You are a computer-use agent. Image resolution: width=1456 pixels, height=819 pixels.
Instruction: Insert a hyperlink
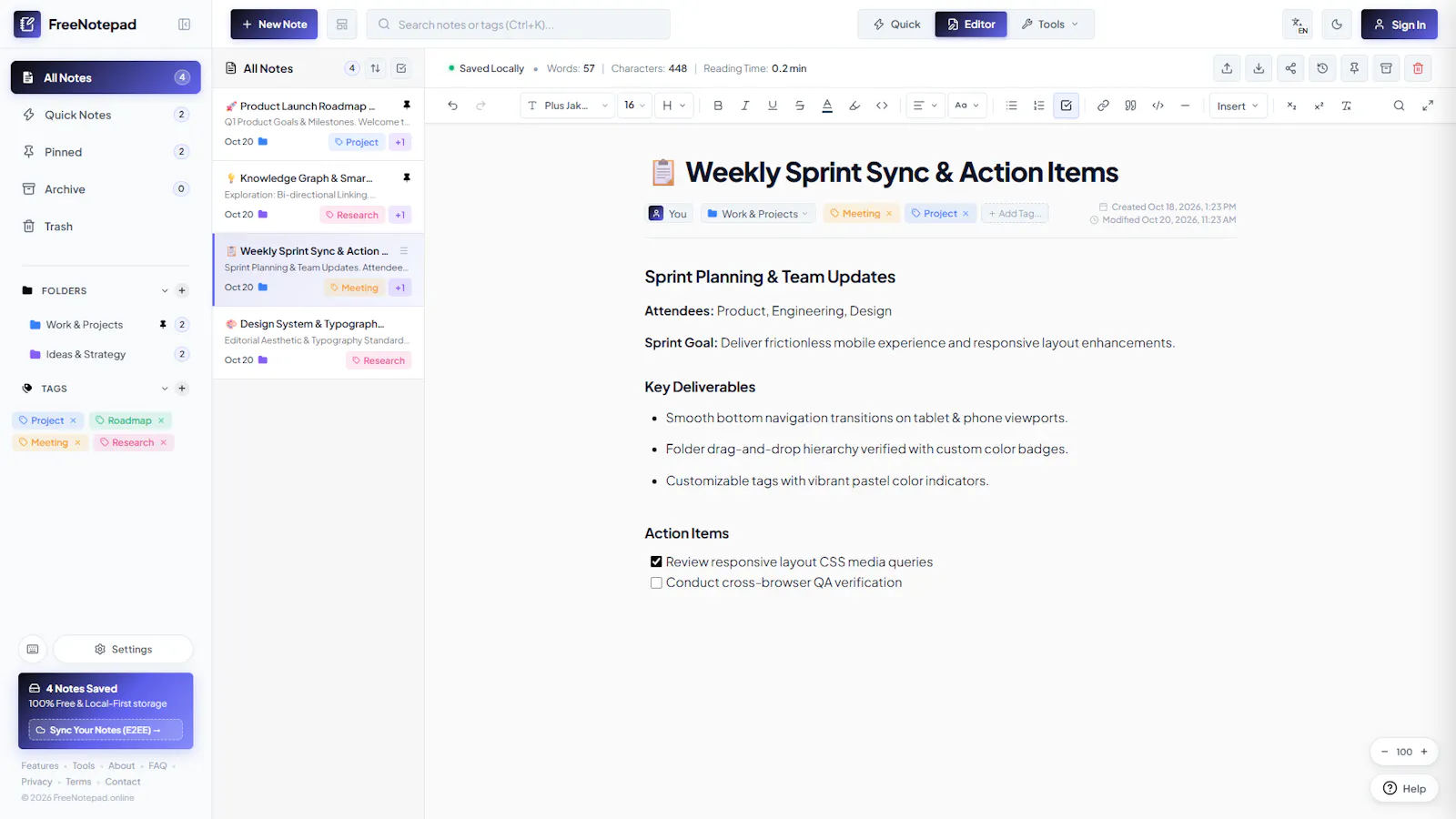(1103, 106)
